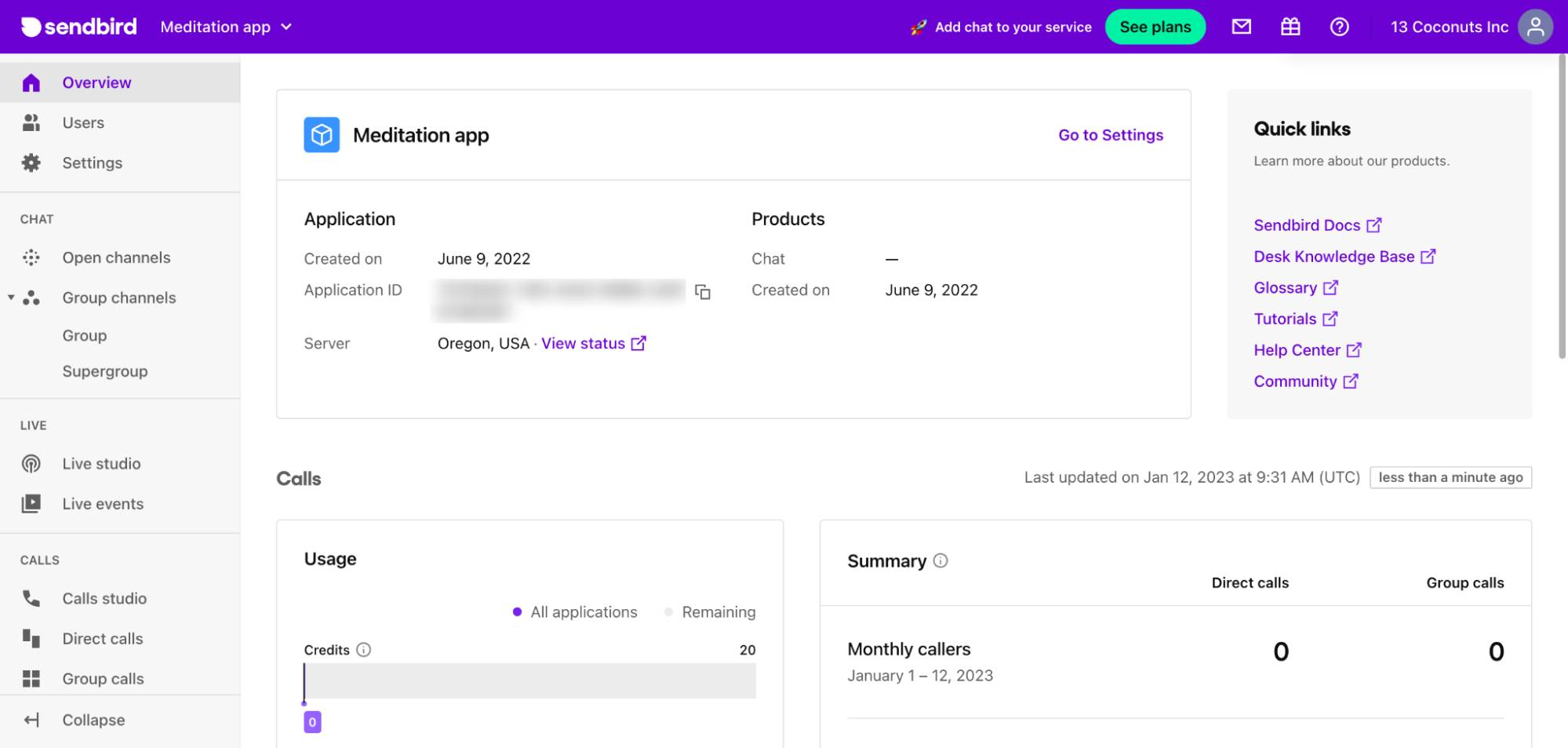This screenshot has height=748, width=1568.
Task: Click the Calls studio phone icon
Action: [x=31, y=598]
